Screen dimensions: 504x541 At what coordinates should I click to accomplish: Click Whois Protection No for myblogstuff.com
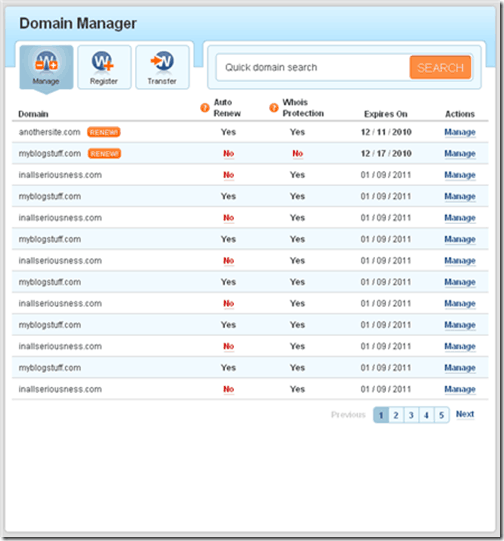(x=298, y=154)
